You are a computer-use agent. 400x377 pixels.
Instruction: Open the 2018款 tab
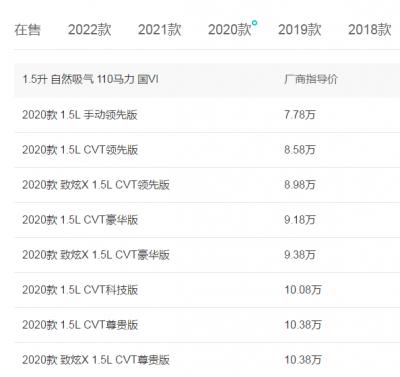(x=370, y=30)
